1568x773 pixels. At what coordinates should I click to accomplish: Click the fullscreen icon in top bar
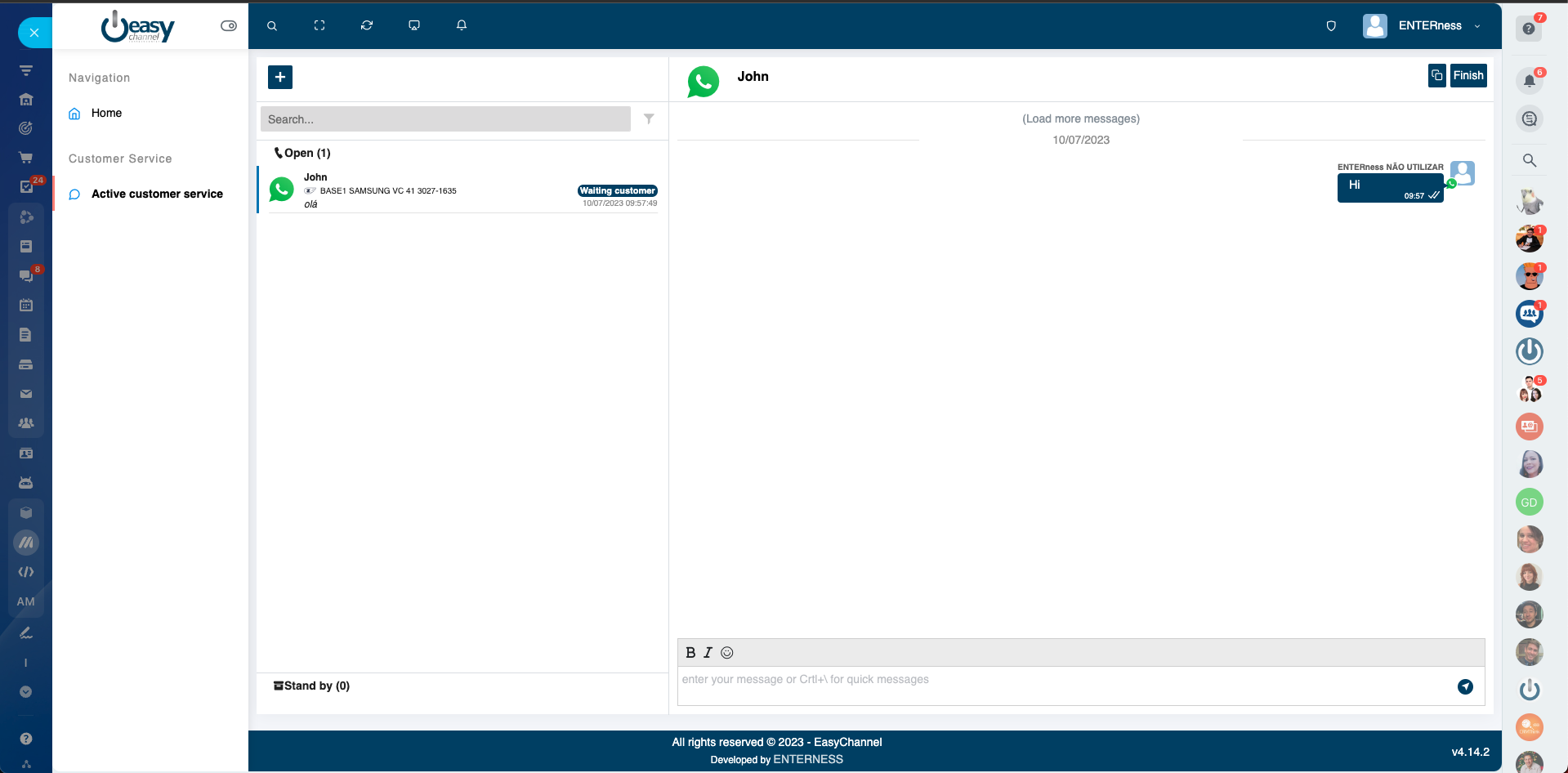tap(319, 25)
